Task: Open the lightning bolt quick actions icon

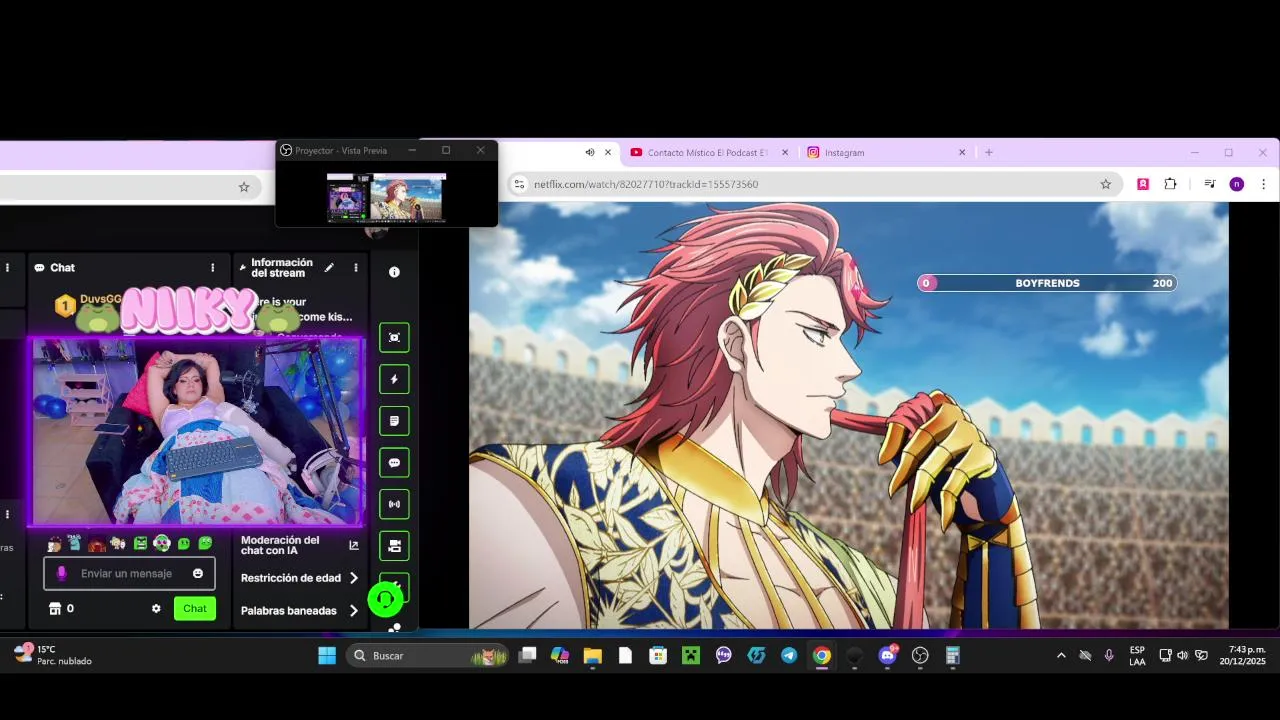Action: (x=394, y=380)
